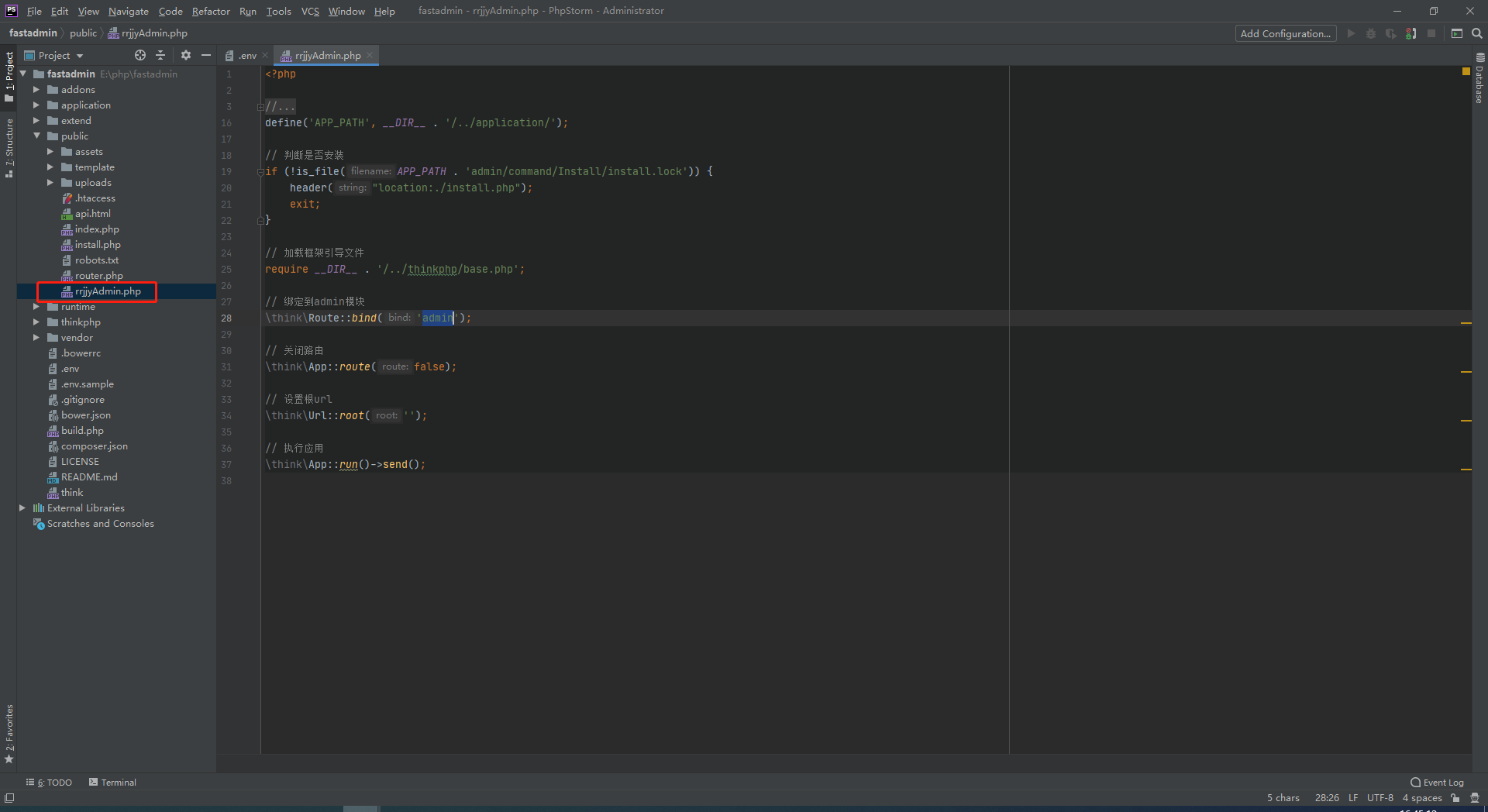Click the Stop square icon

click(1431, 33)
